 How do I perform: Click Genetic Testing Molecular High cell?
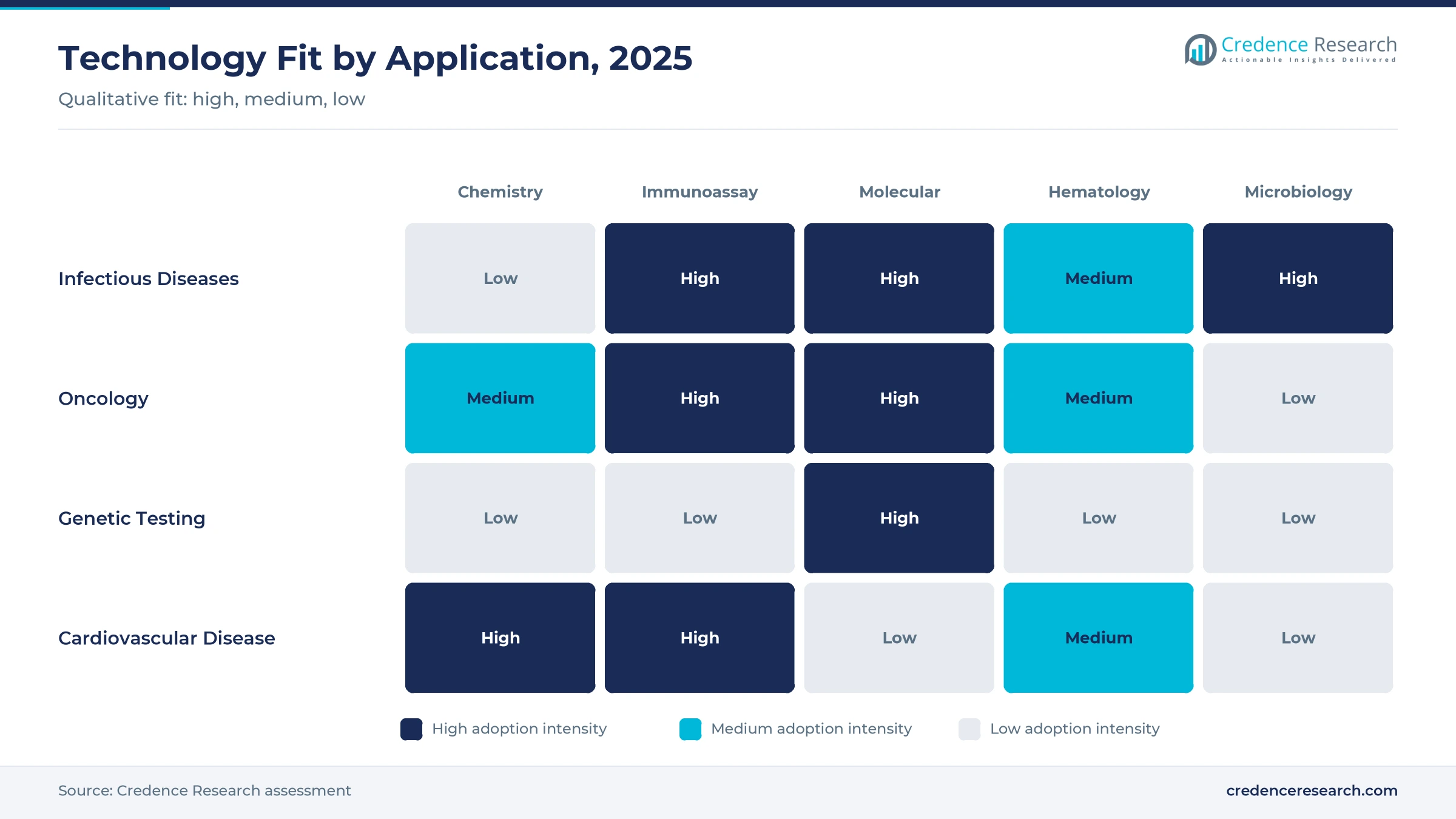coord(899,518)
